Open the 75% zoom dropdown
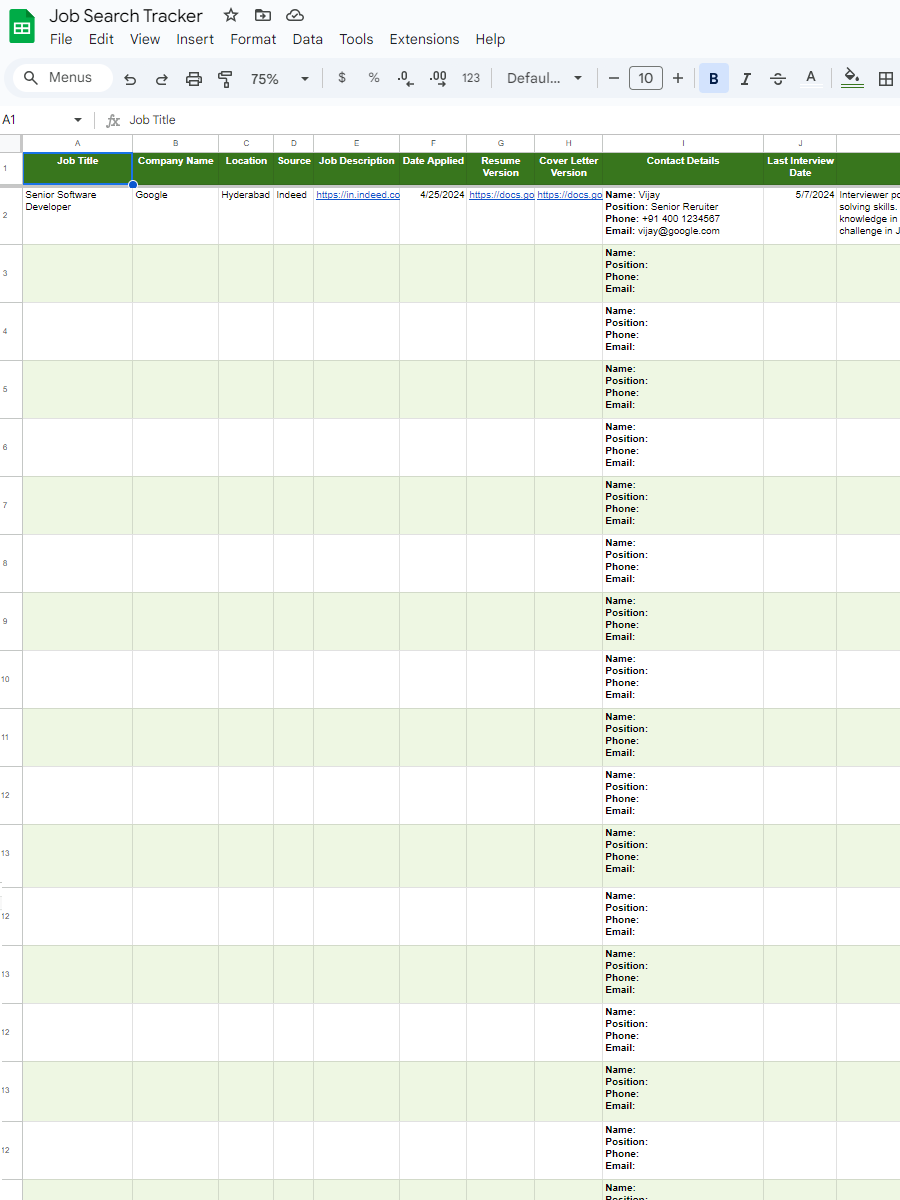This screenshot has height=1200, width=900. tap(279, 79)
